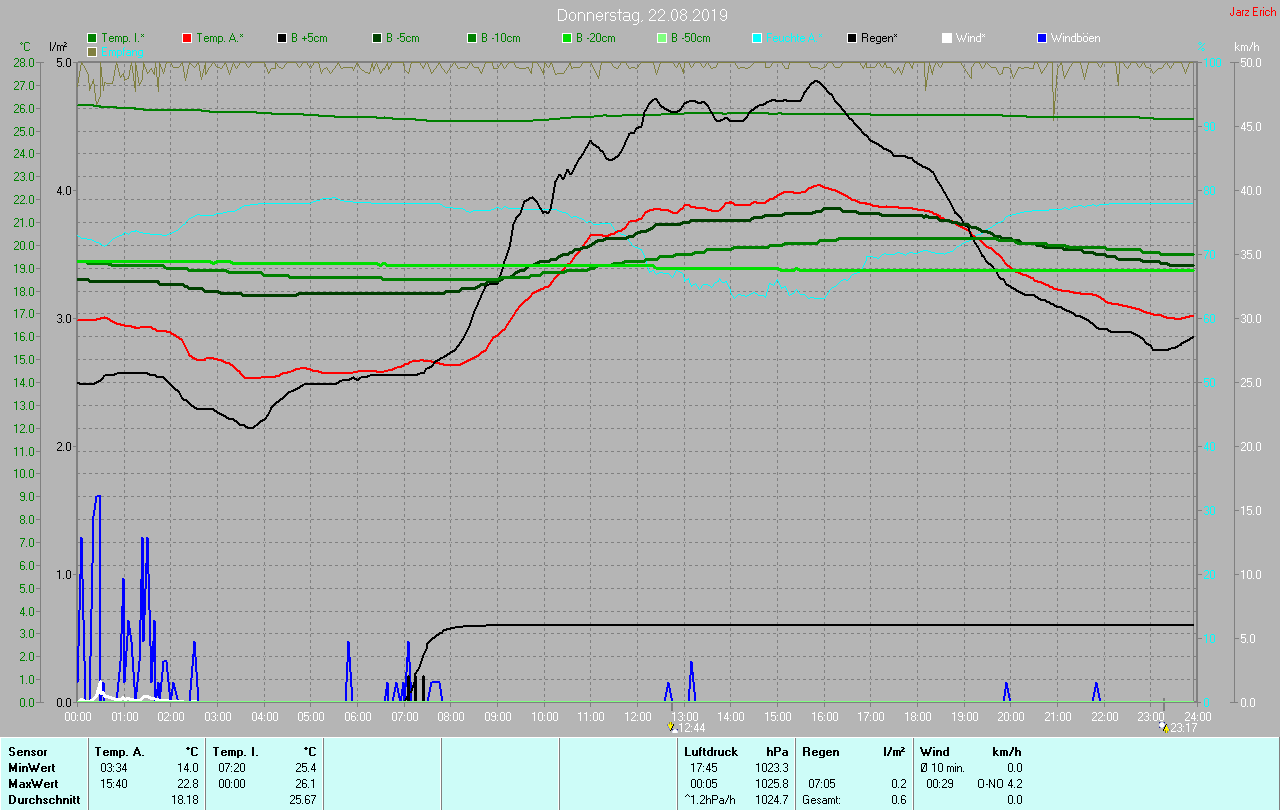Image resolution: width=1280 pixels, height=810 pixels.
Task: Click the red Temp. A. legend swatch
Action: [x=187, y=38]
